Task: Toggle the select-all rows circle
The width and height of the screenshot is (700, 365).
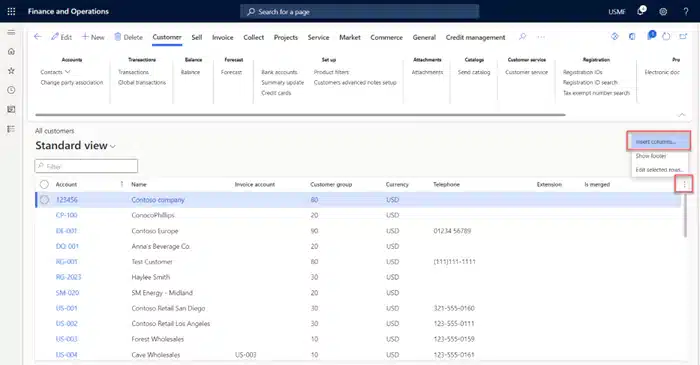Action: (x=44, y=184)
